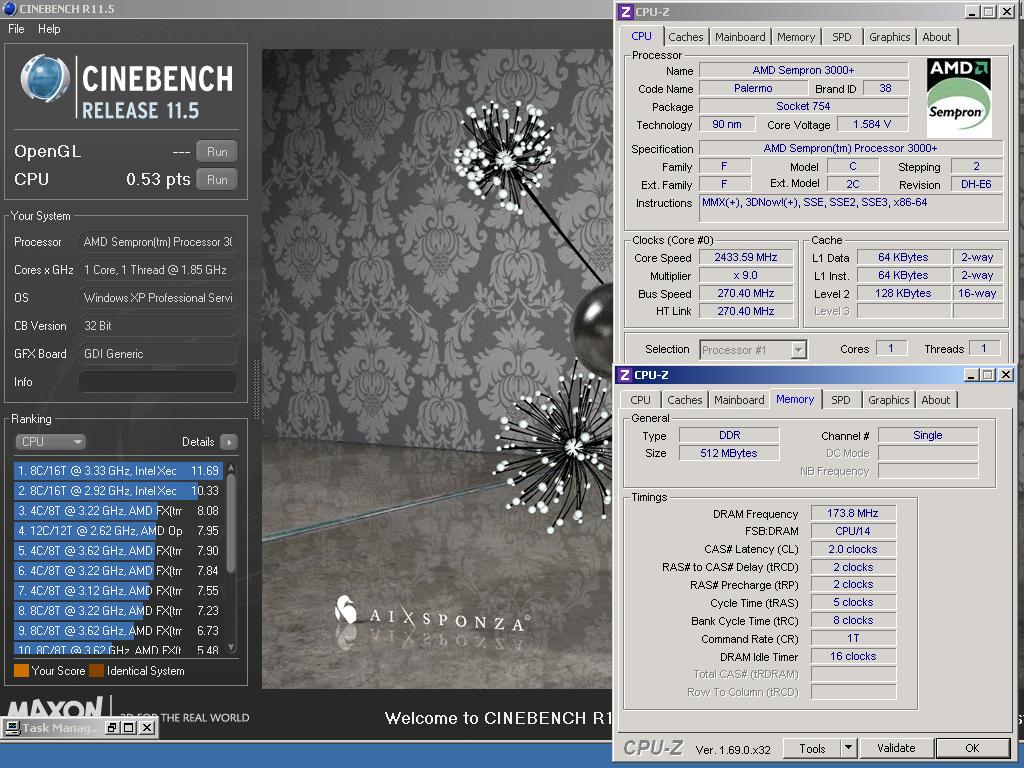
Task: Select ranking entry 3 scoring 8.08
Action: [118, 511]
